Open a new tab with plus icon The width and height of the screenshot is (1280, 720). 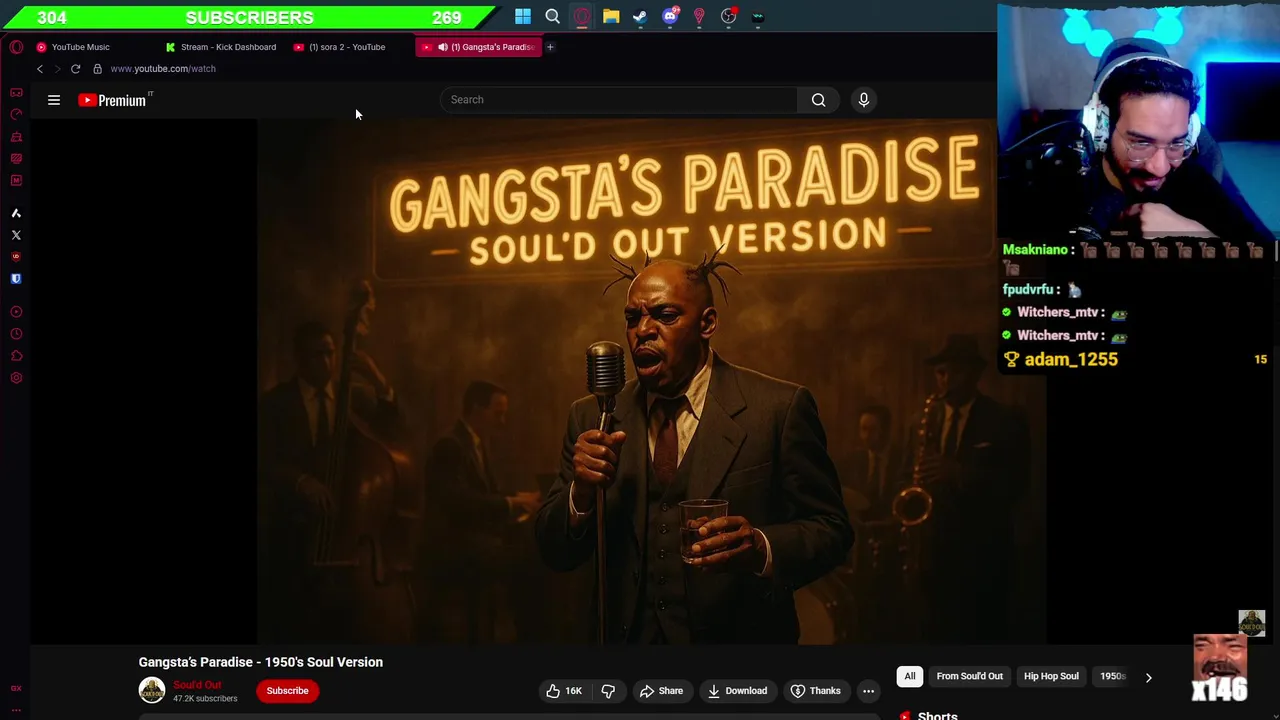549,47
